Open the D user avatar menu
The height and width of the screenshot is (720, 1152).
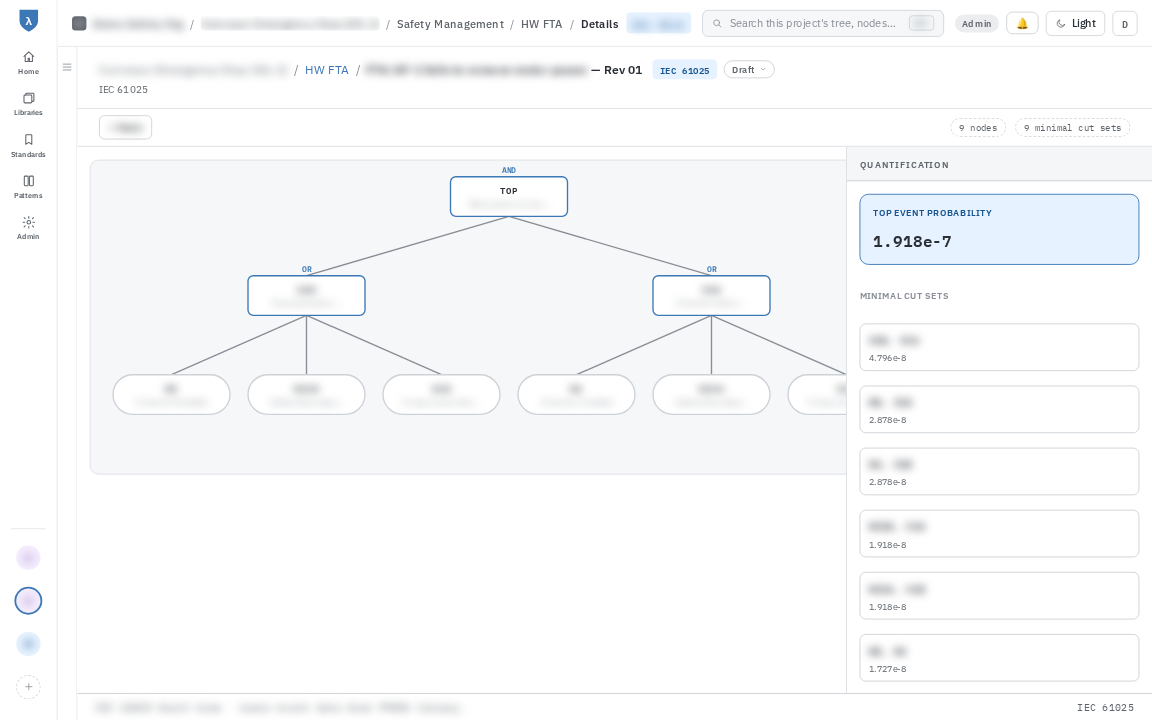(x=1125, y=24)
